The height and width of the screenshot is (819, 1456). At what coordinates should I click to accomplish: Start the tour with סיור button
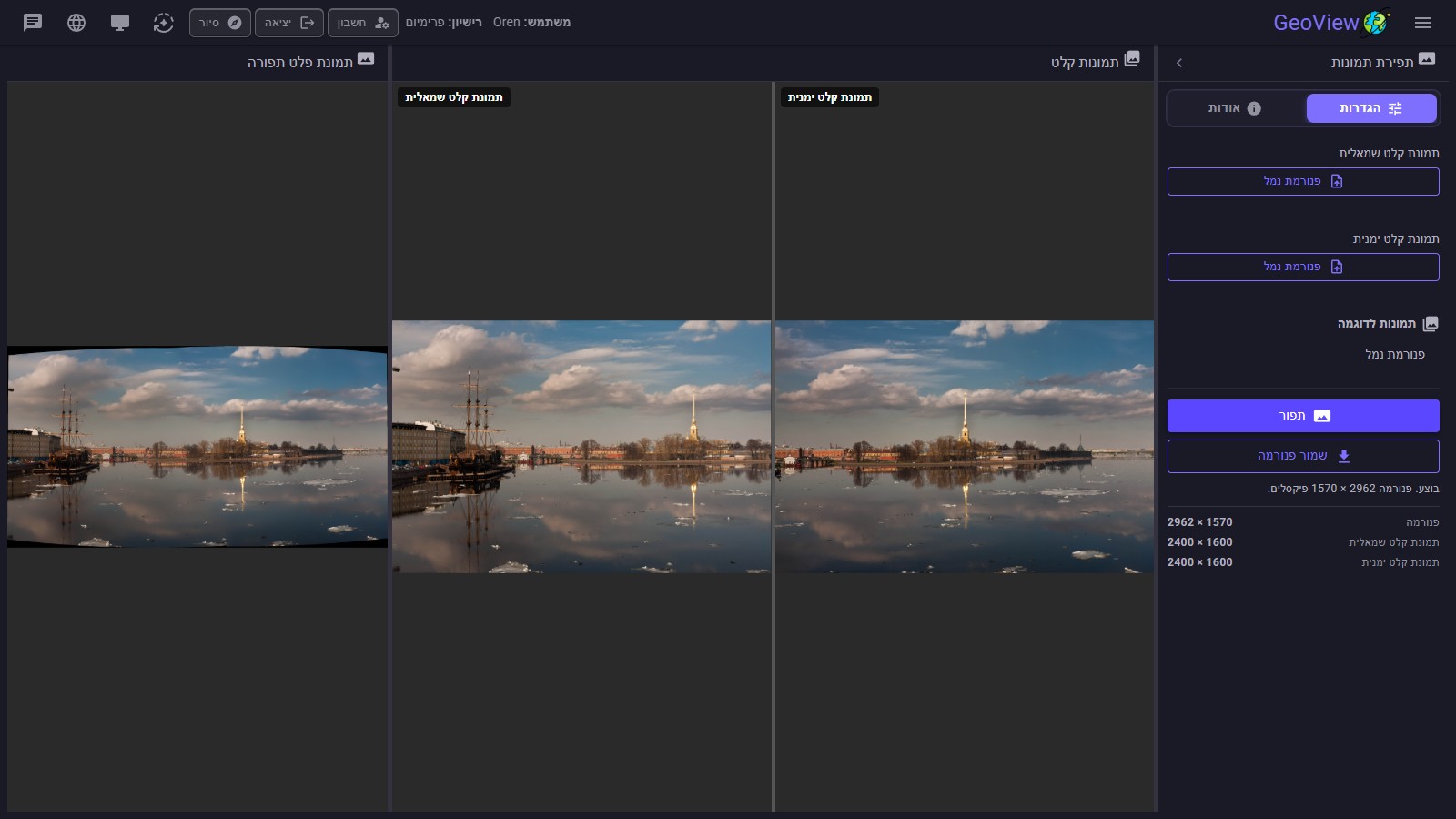click(220, 23)
